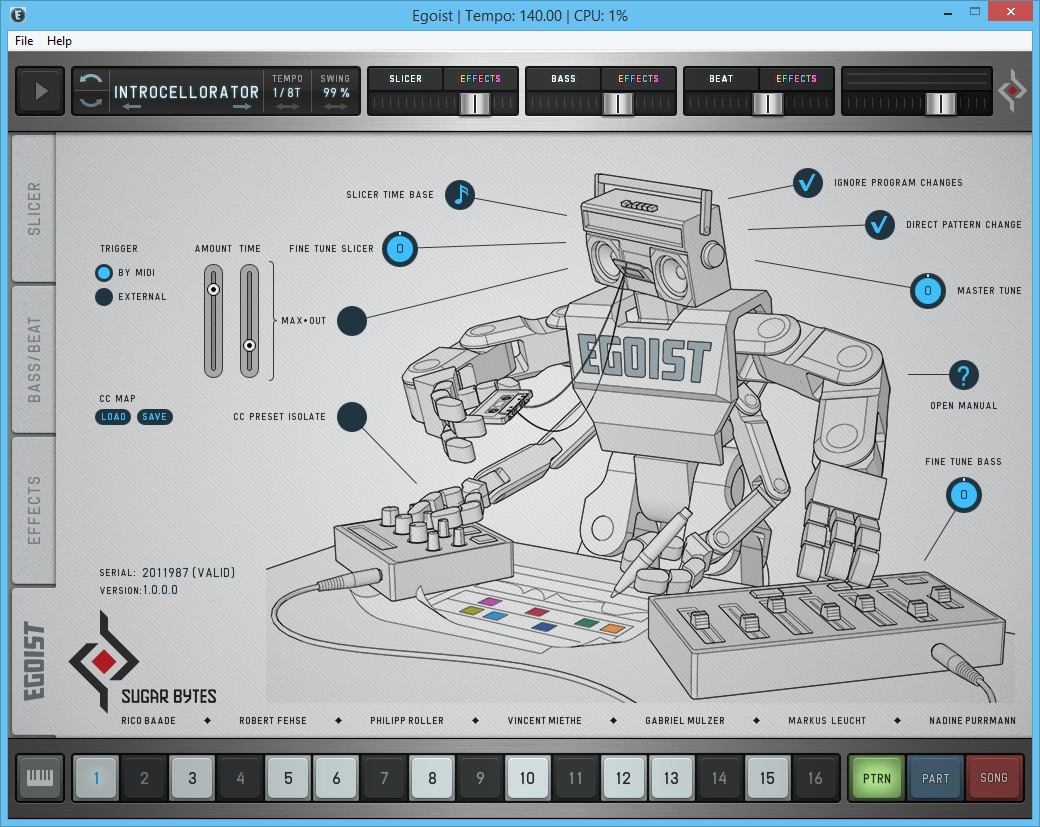The width and height of the screenshot is (1040, 827).
Task: Click the Fine Tune Bass knob
Action: click(963, 495)
